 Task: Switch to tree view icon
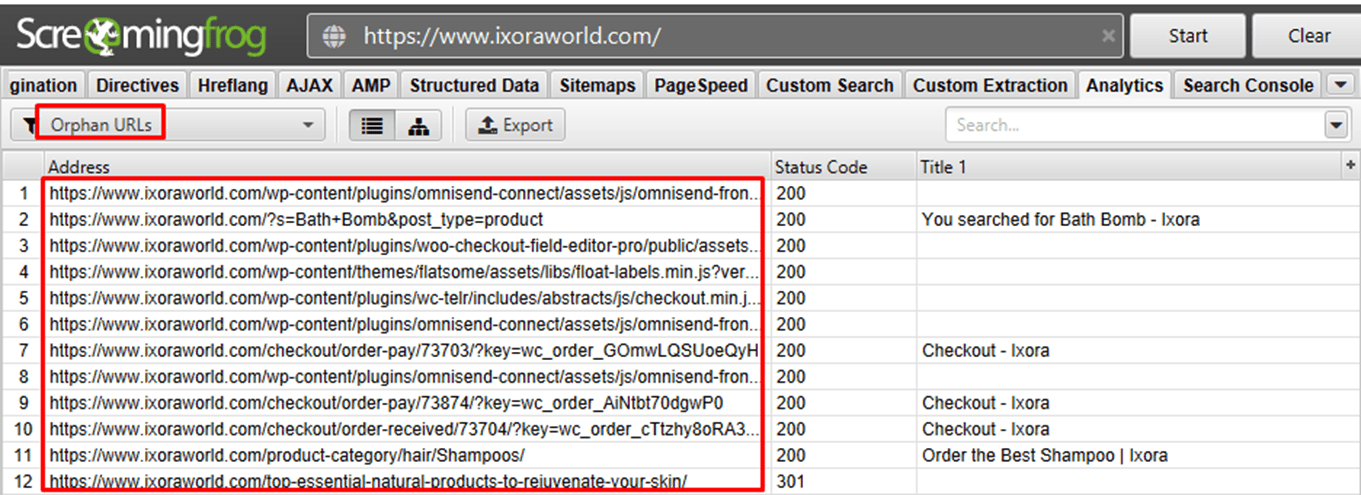click(419, 125)
